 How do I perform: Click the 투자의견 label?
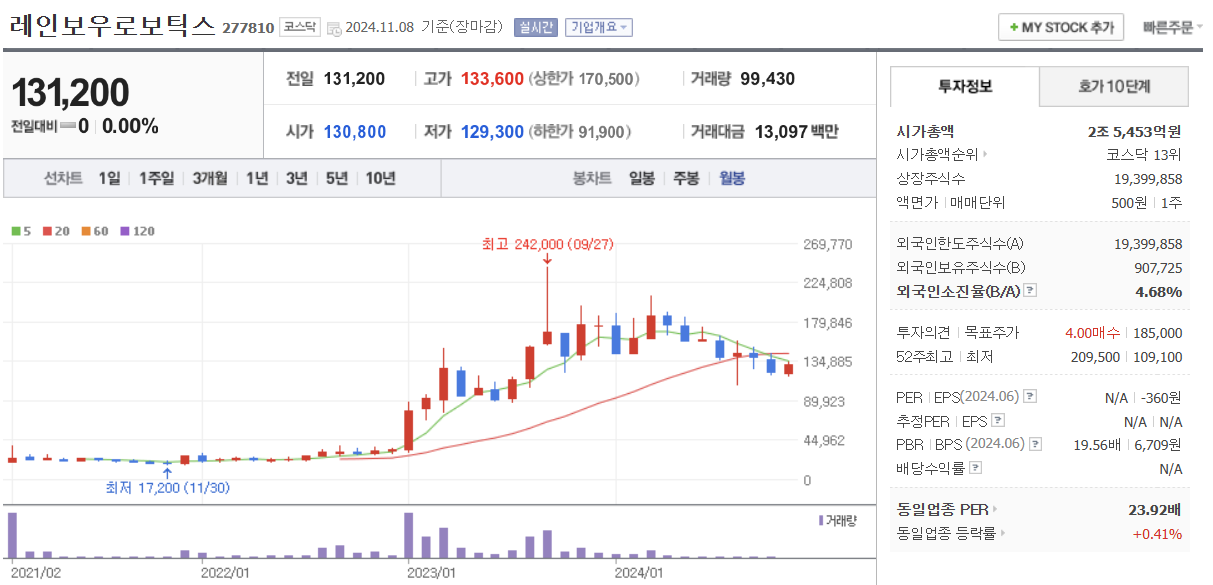point(925,333)
